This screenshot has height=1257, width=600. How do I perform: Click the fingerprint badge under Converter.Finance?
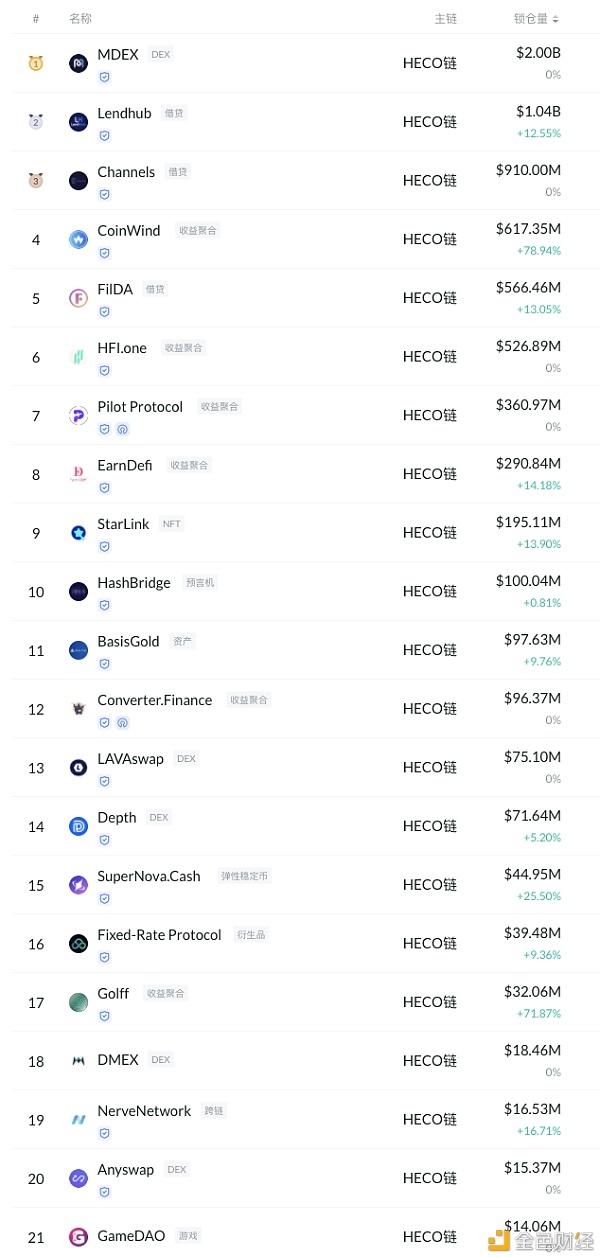[x=123, y=722]
